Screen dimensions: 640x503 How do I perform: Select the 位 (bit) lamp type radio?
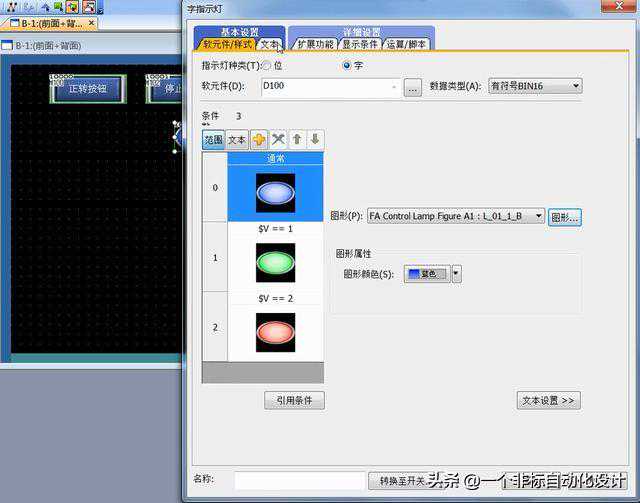click(266, 65)
